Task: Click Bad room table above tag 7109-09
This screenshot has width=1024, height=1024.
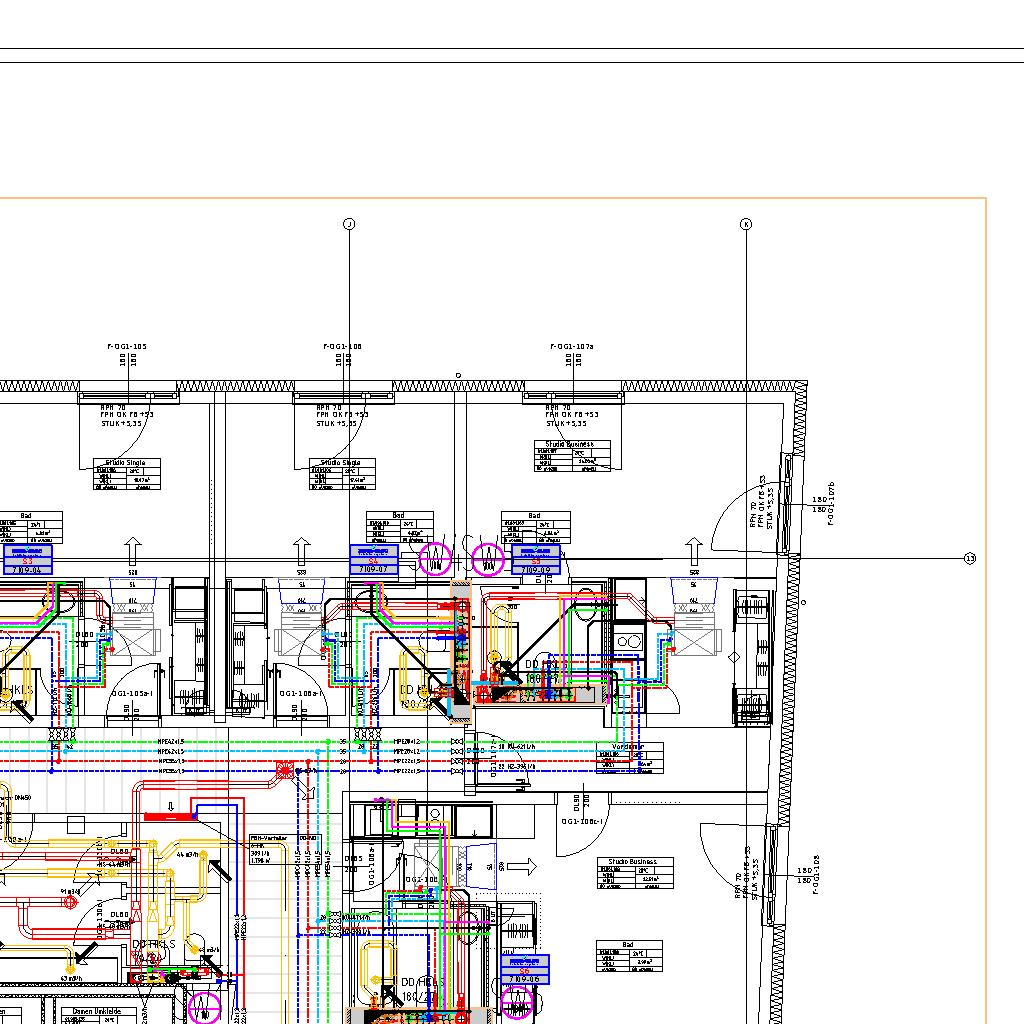Action: click(536, 528)
